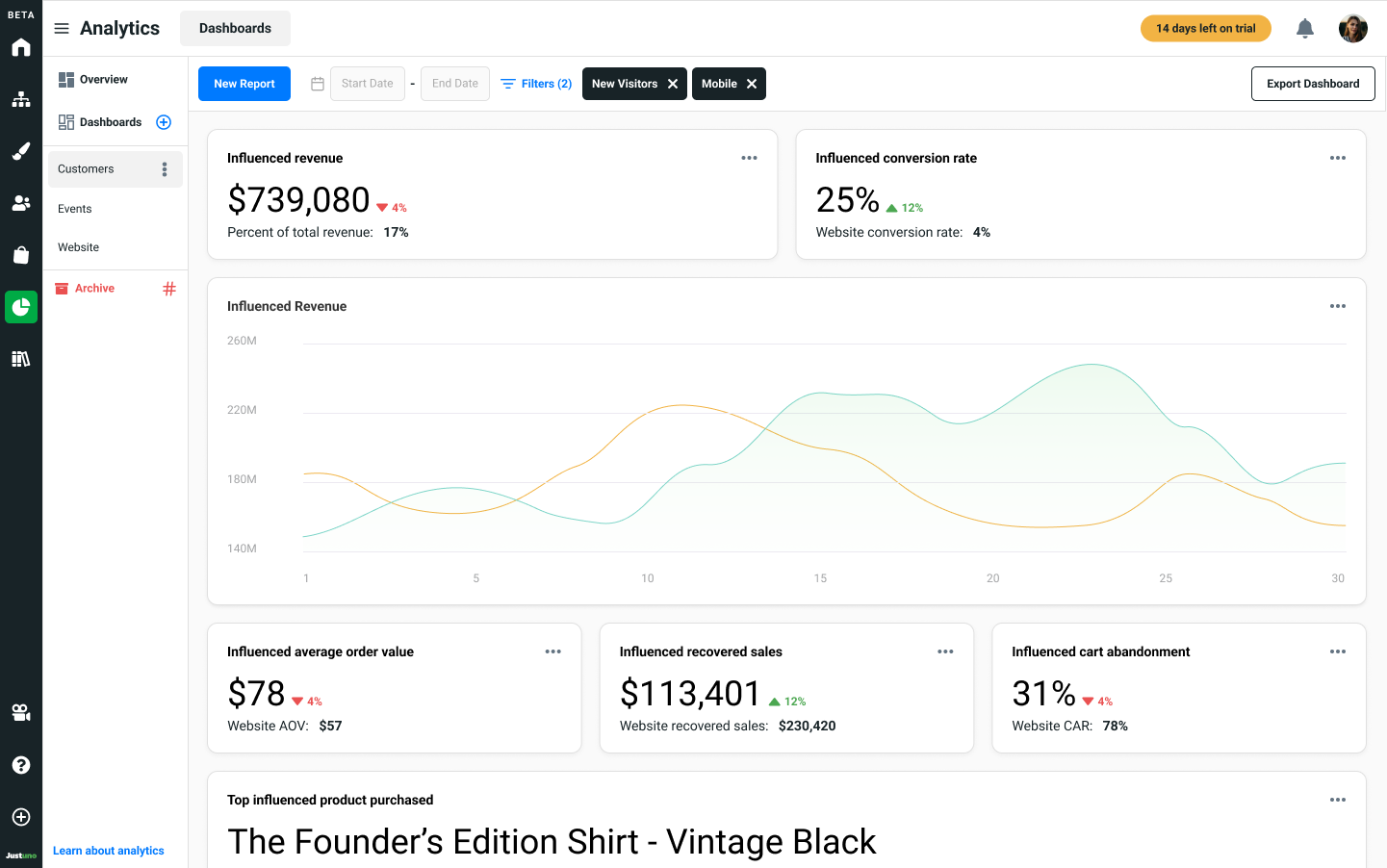Viewport: 1387px width, 868px height.
Task: Open the notifications bell
Action: 1304,28
